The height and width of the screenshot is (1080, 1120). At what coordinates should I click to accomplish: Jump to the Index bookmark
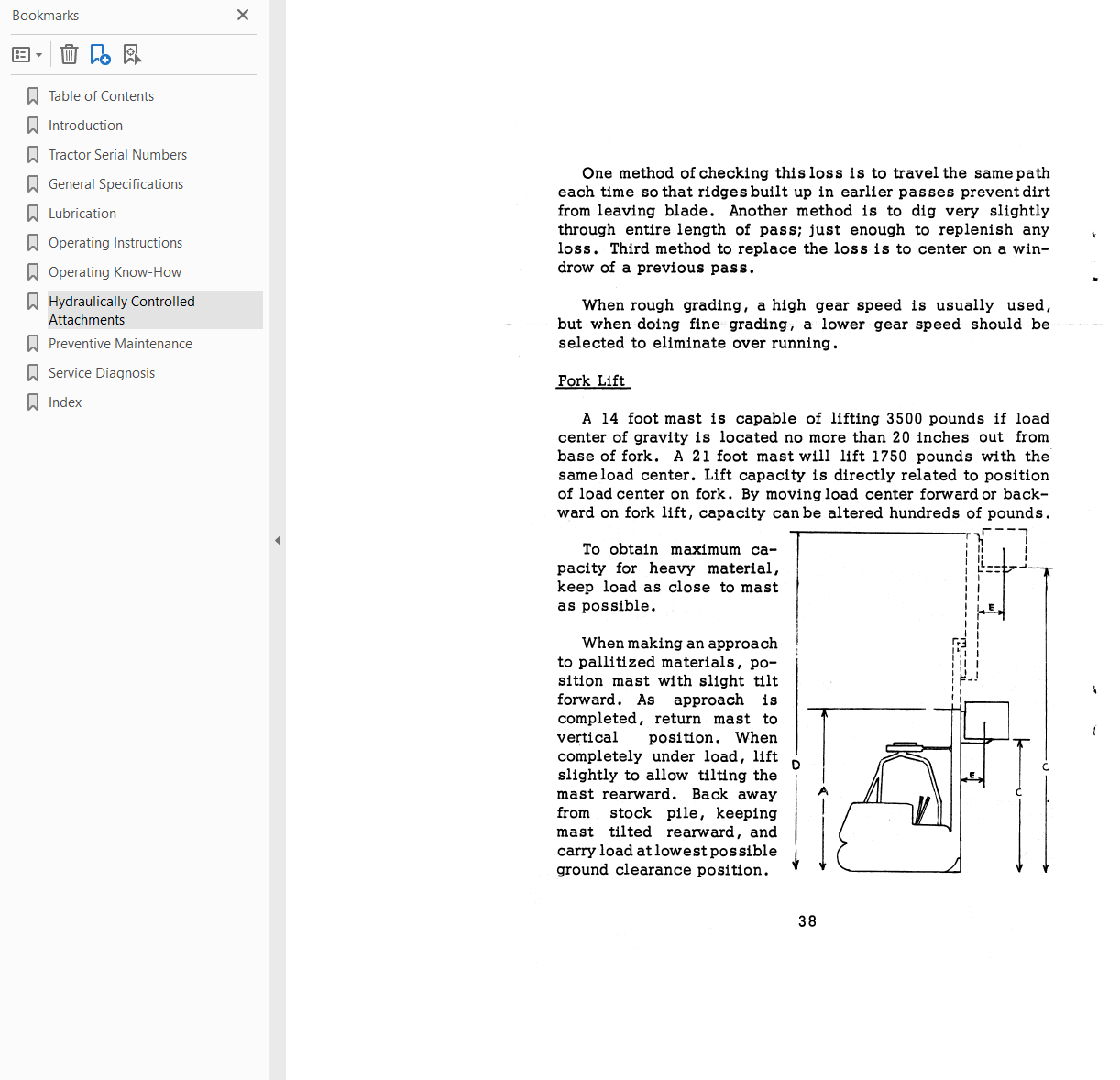pos(65,402)
